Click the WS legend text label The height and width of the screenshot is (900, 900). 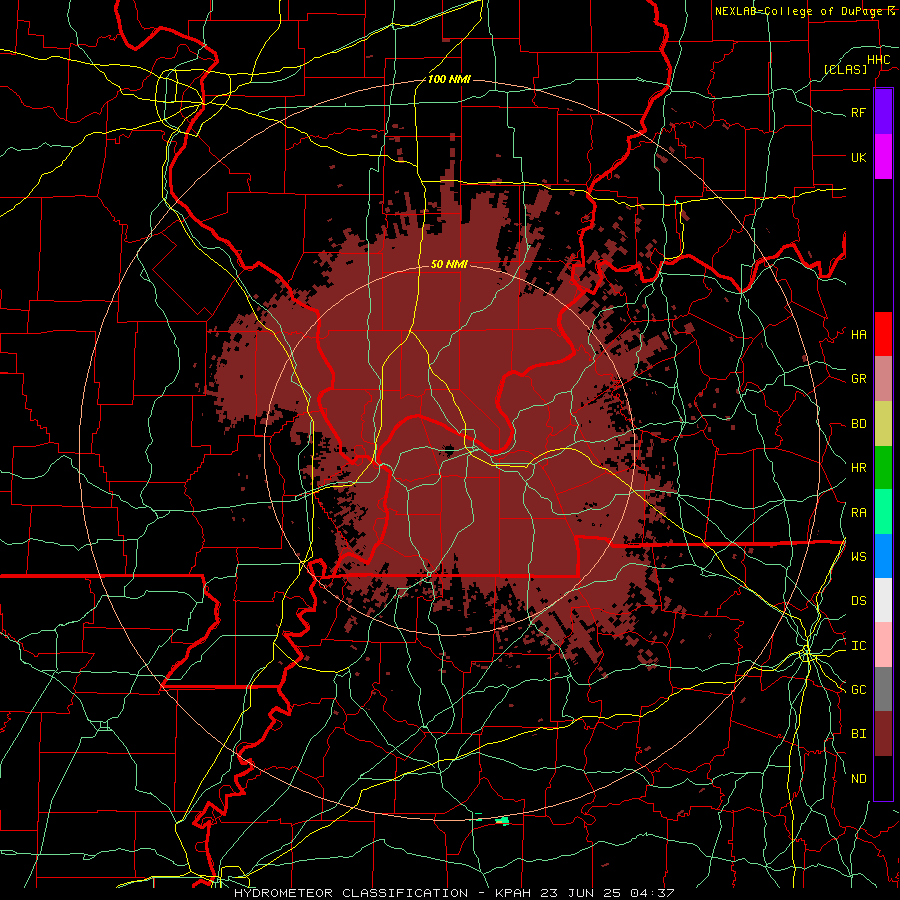click(x=859, y=557)
